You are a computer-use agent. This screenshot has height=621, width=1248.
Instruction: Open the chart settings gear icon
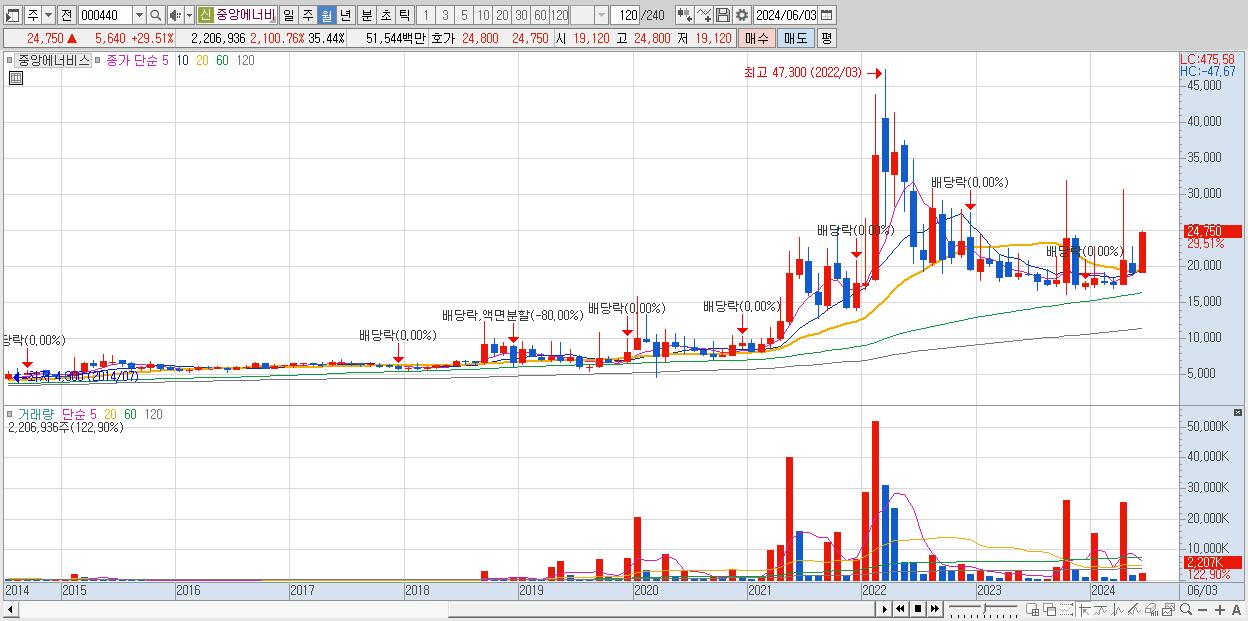(742, 15)
